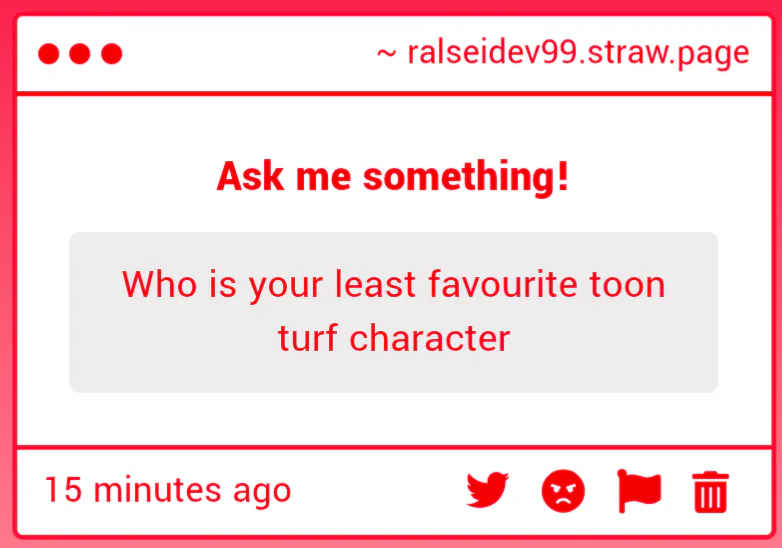782x548 pixels.
Task: Delete the question using the trash icon
Action: (711, 492)
